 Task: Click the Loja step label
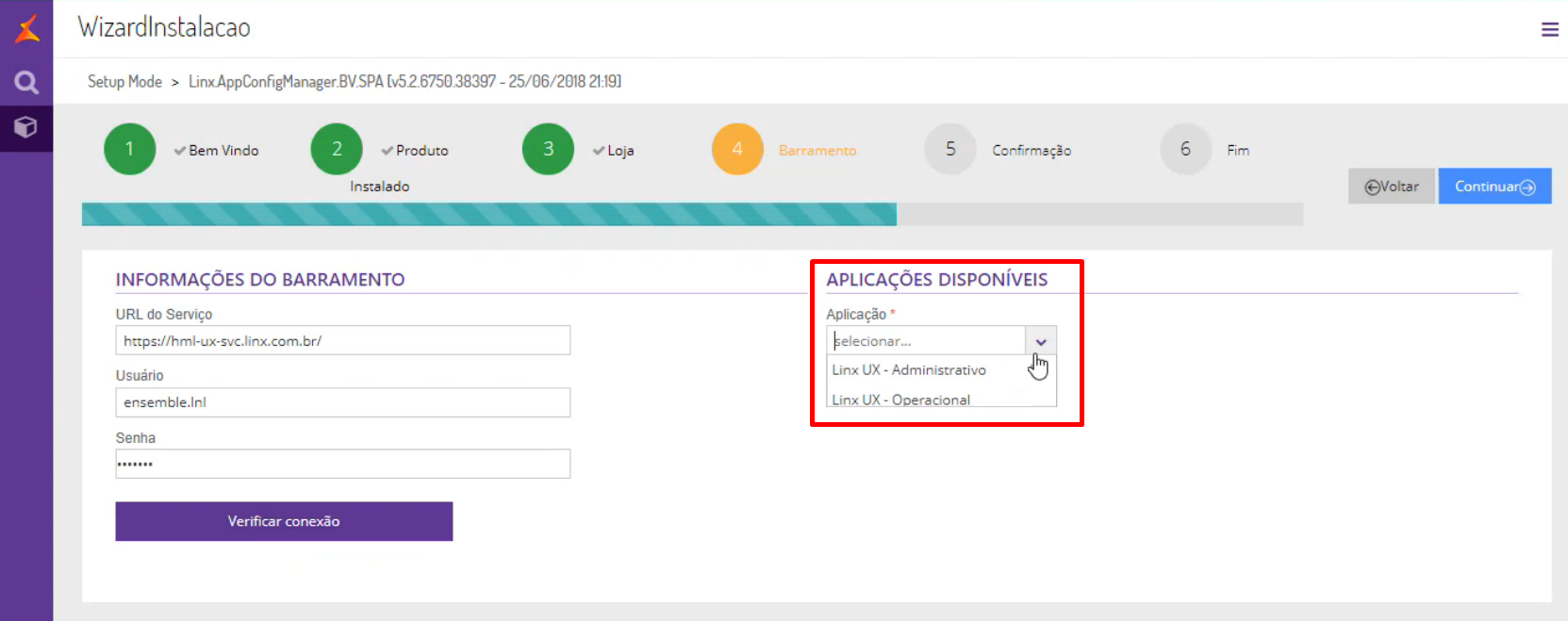[620, 151]
